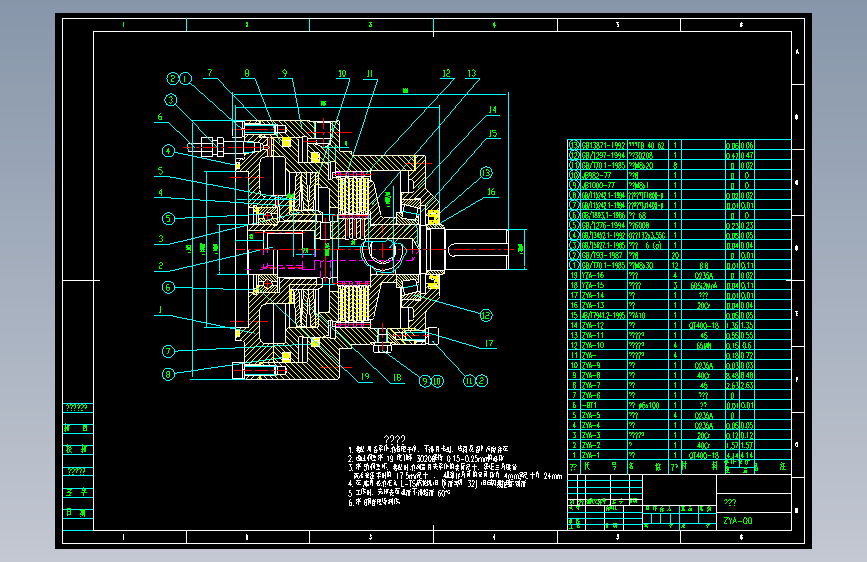Select 65Mn material in ZYA-10 row
Screen dimensions: 867x562
(703, 345)
